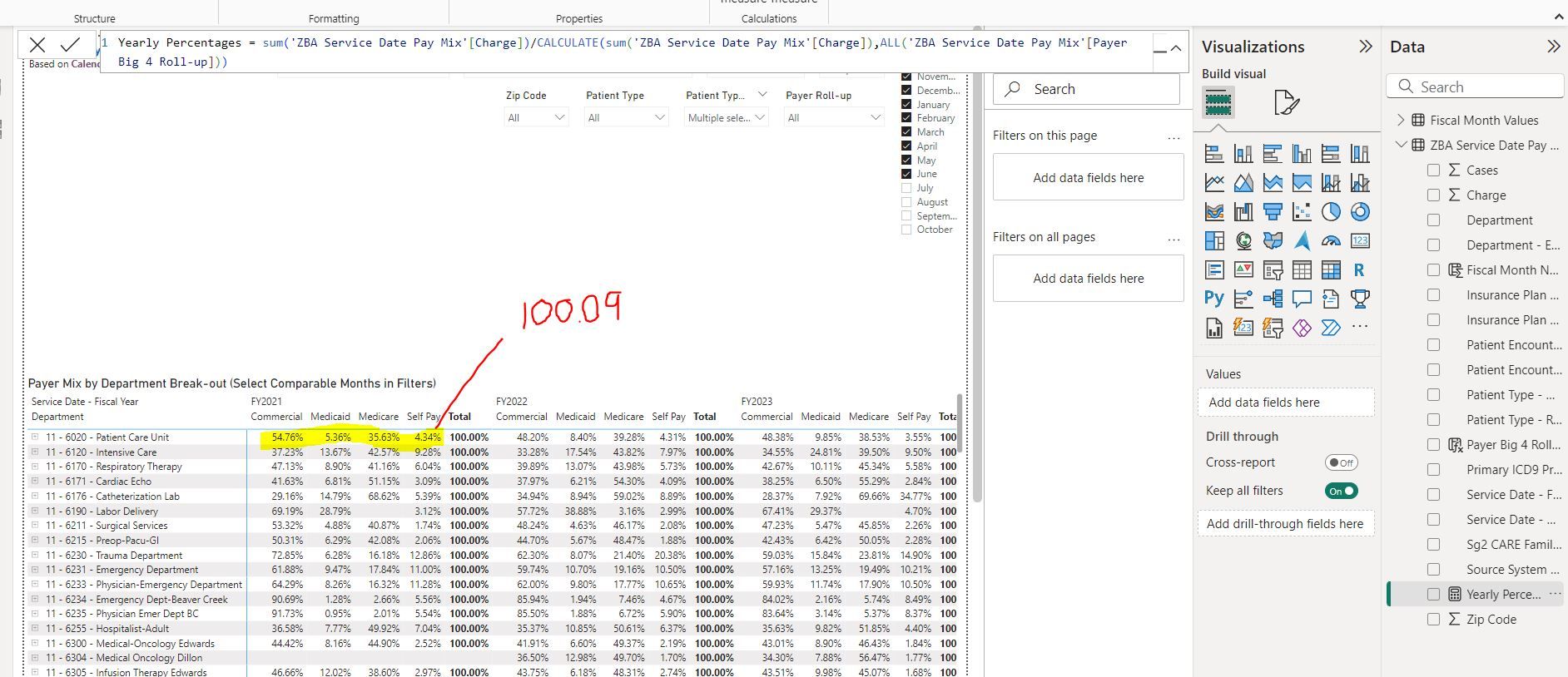Collapse the formula bar with the chevron
This screenshot has width=1568, height=677.
click(1176, 48)
